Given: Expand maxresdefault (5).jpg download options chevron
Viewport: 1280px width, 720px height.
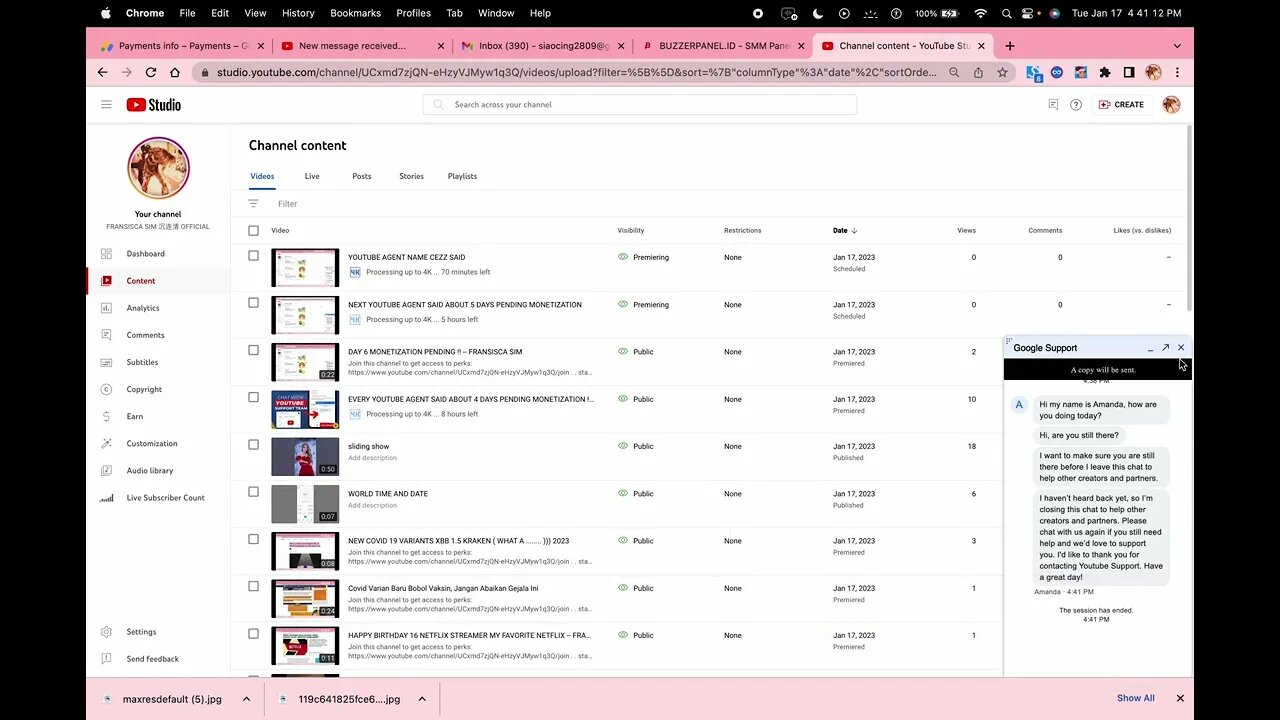Looking at the screenshot, I should click(246, 699).
